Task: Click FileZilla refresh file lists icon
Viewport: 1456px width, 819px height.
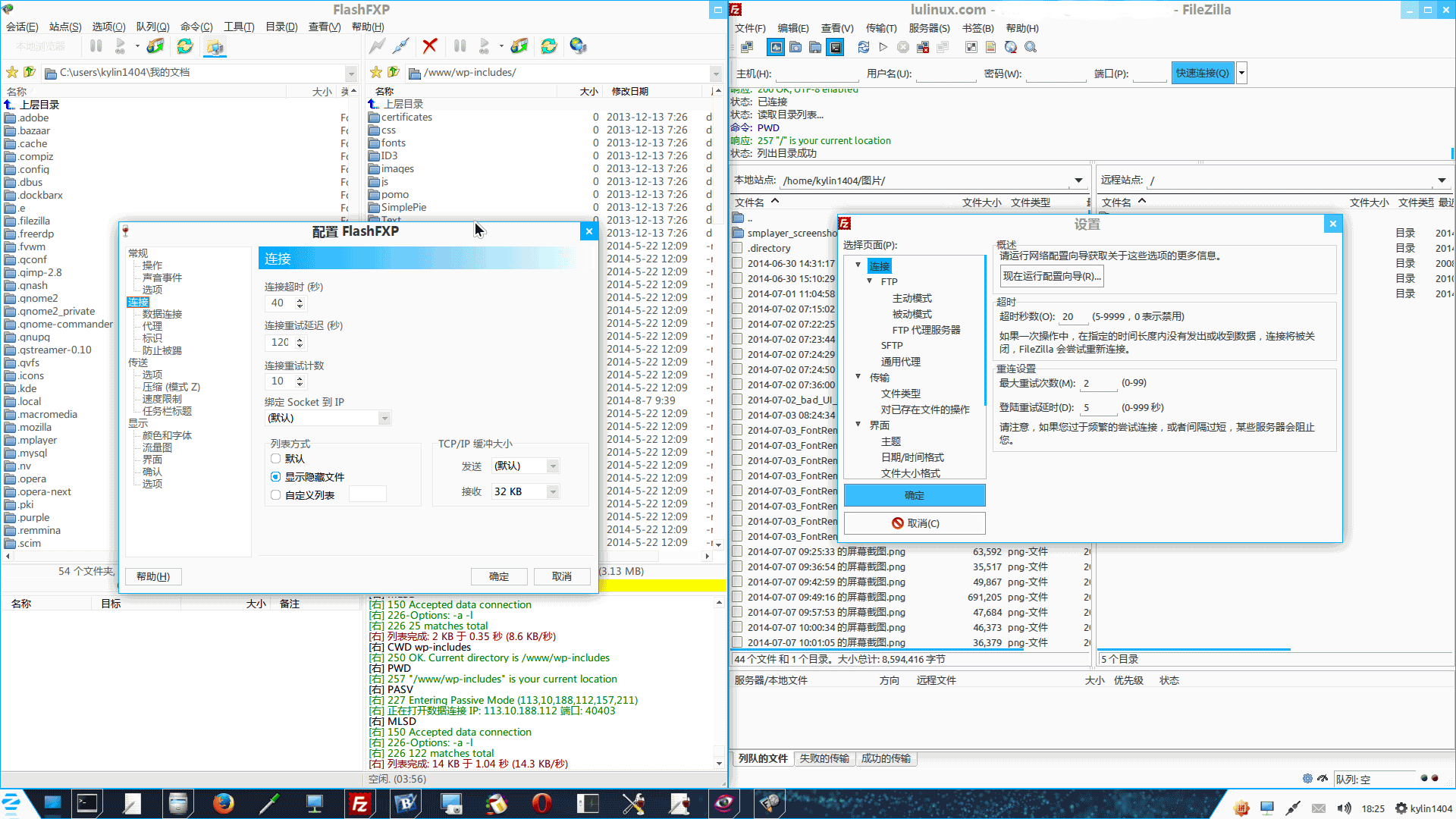Action: pyautogui.click(x=864, y=47)
